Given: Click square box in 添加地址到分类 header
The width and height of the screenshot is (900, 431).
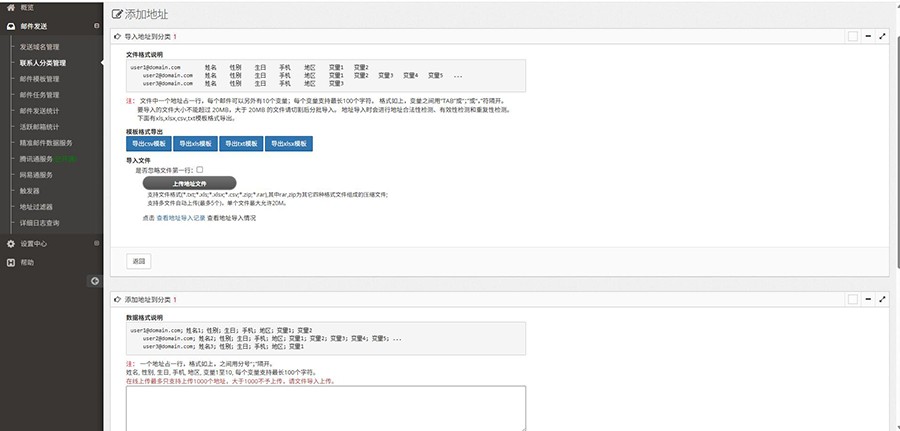Looking at the screenshot, I should point(853,299).
